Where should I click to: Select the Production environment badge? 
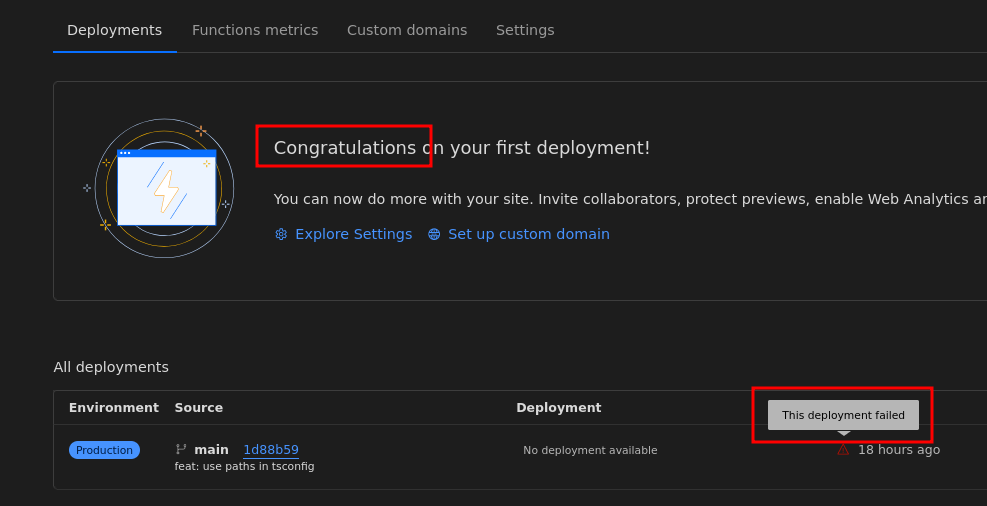click(x=104, y=450)
